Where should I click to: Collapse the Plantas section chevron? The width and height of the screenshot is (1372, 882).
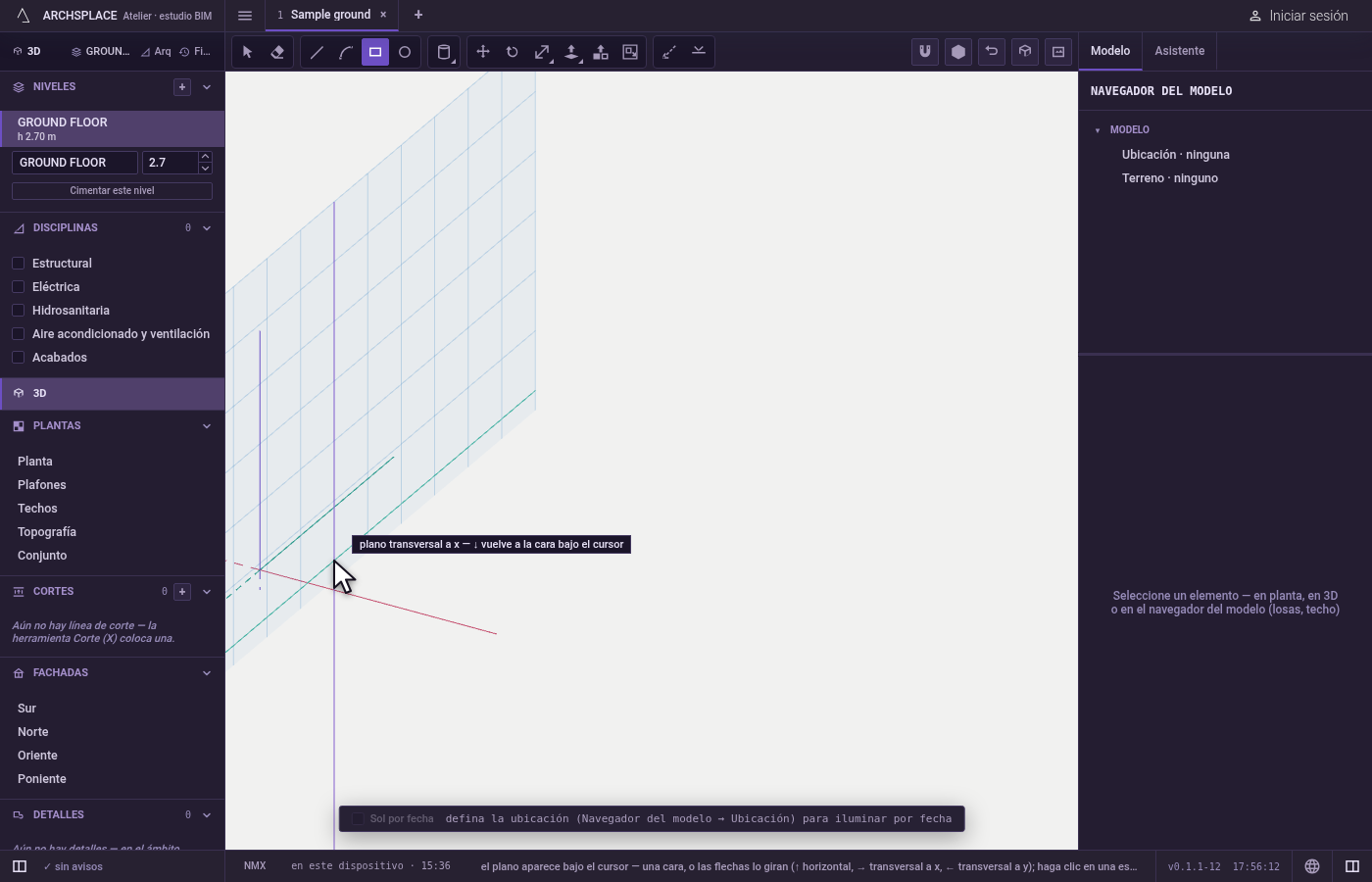207,426
